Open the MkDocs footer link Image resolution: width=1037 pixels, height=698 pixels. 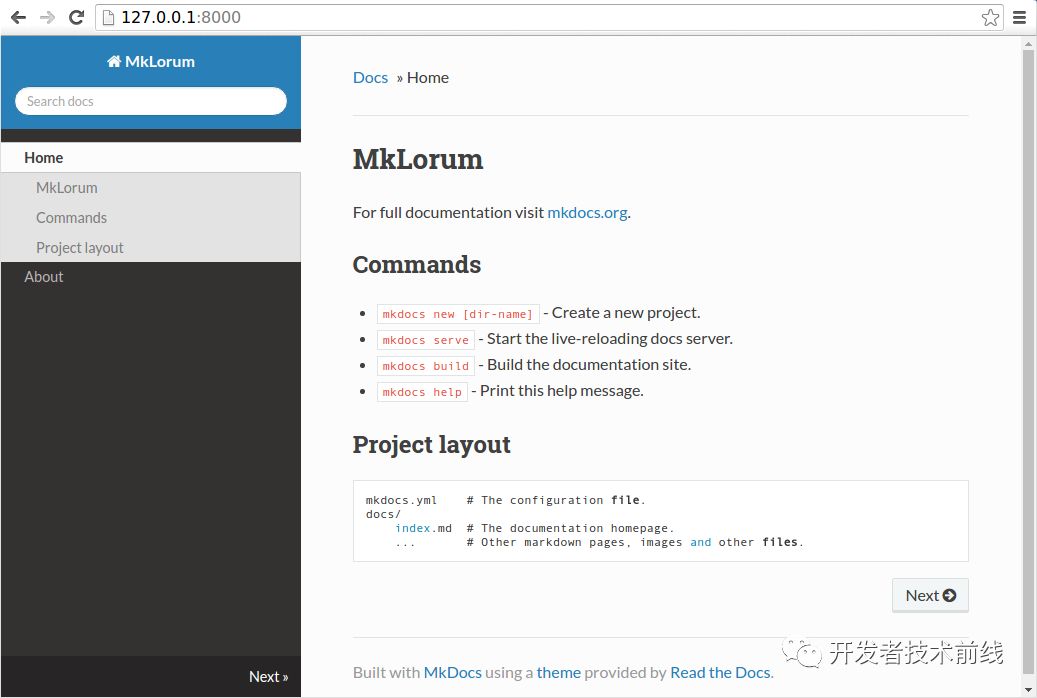pos(452,672)
